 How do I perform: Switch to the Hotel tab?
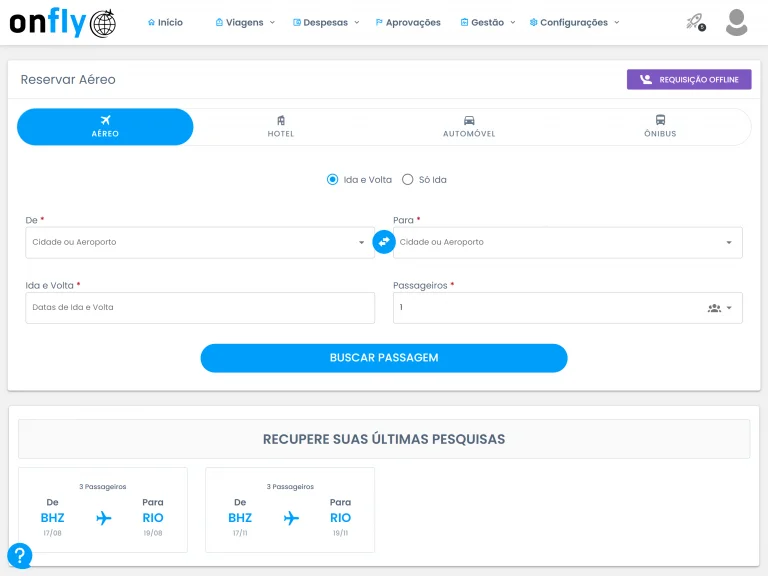point(281,127)
